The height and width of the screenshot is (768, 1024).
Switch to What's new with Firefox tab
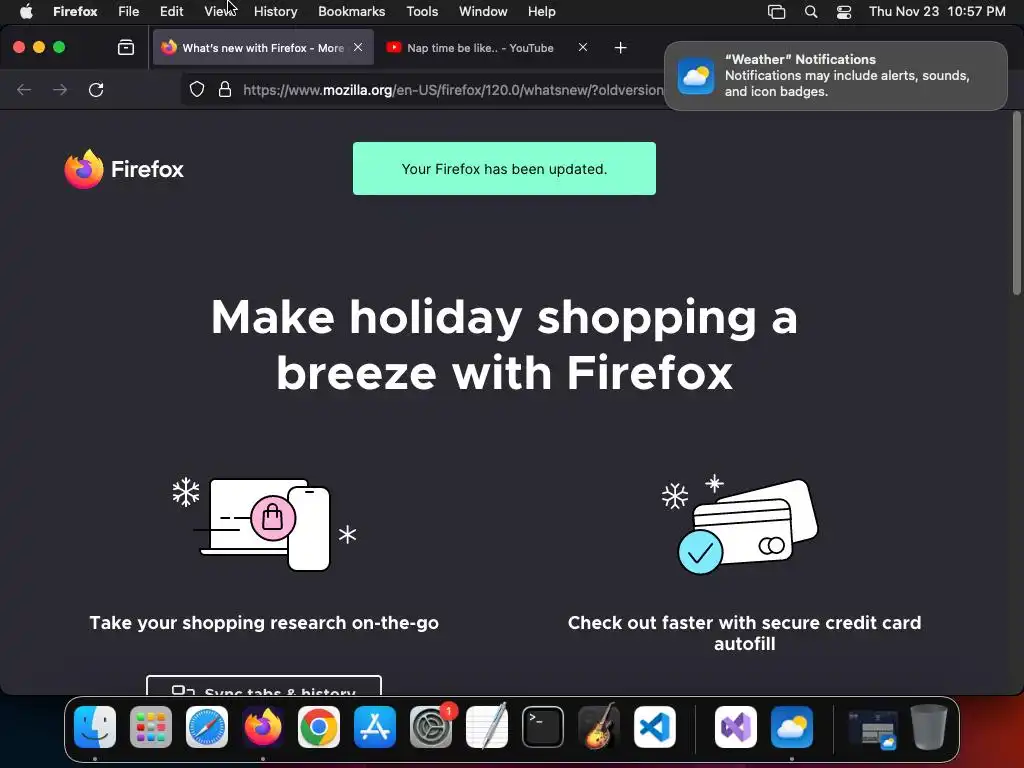pyautogui.click(x=263, y=48)
